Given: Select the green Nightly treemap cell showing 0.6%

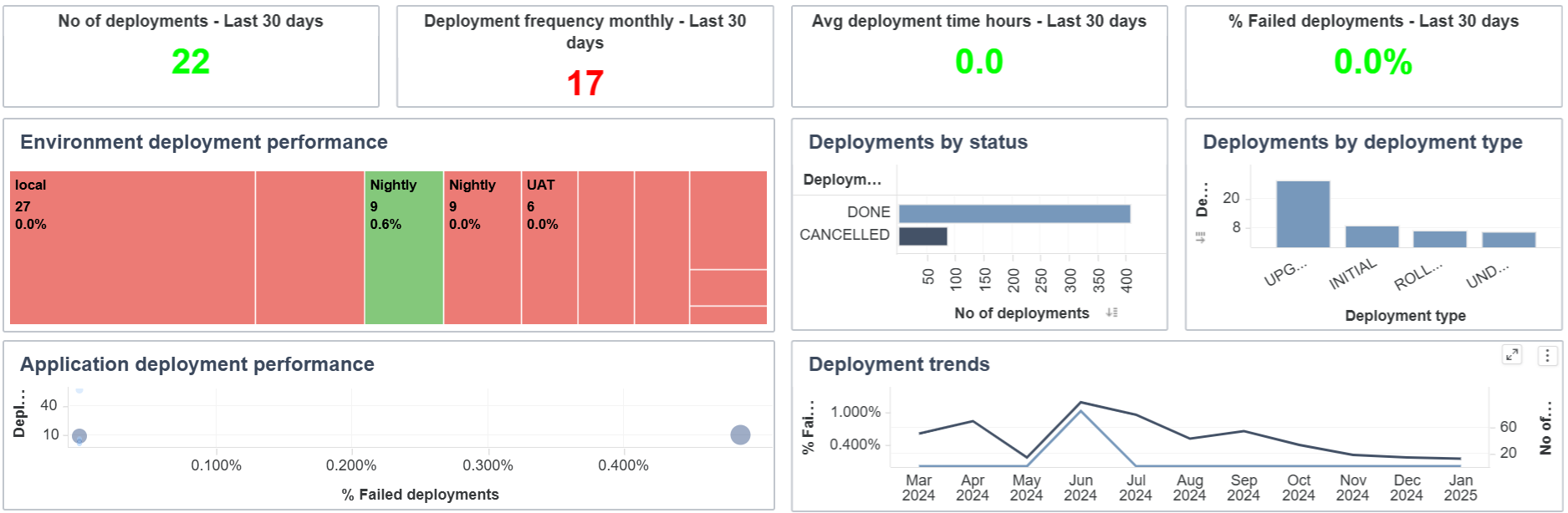Looking at the screenshot, I should [x=404, y=247].
